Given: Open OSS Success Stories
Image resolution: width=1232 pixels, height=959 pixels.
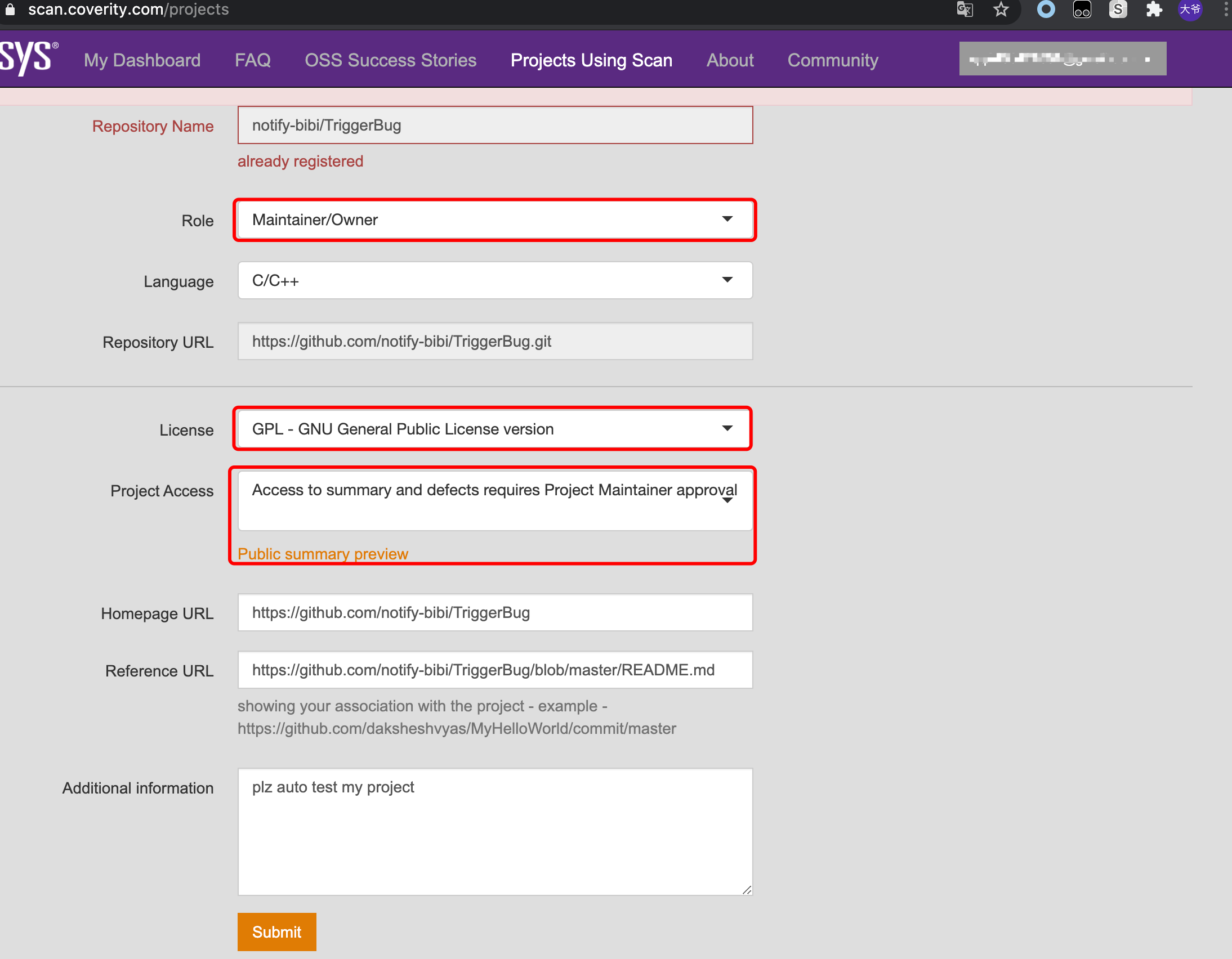Looking at the screenshot, I should point(390,60).
